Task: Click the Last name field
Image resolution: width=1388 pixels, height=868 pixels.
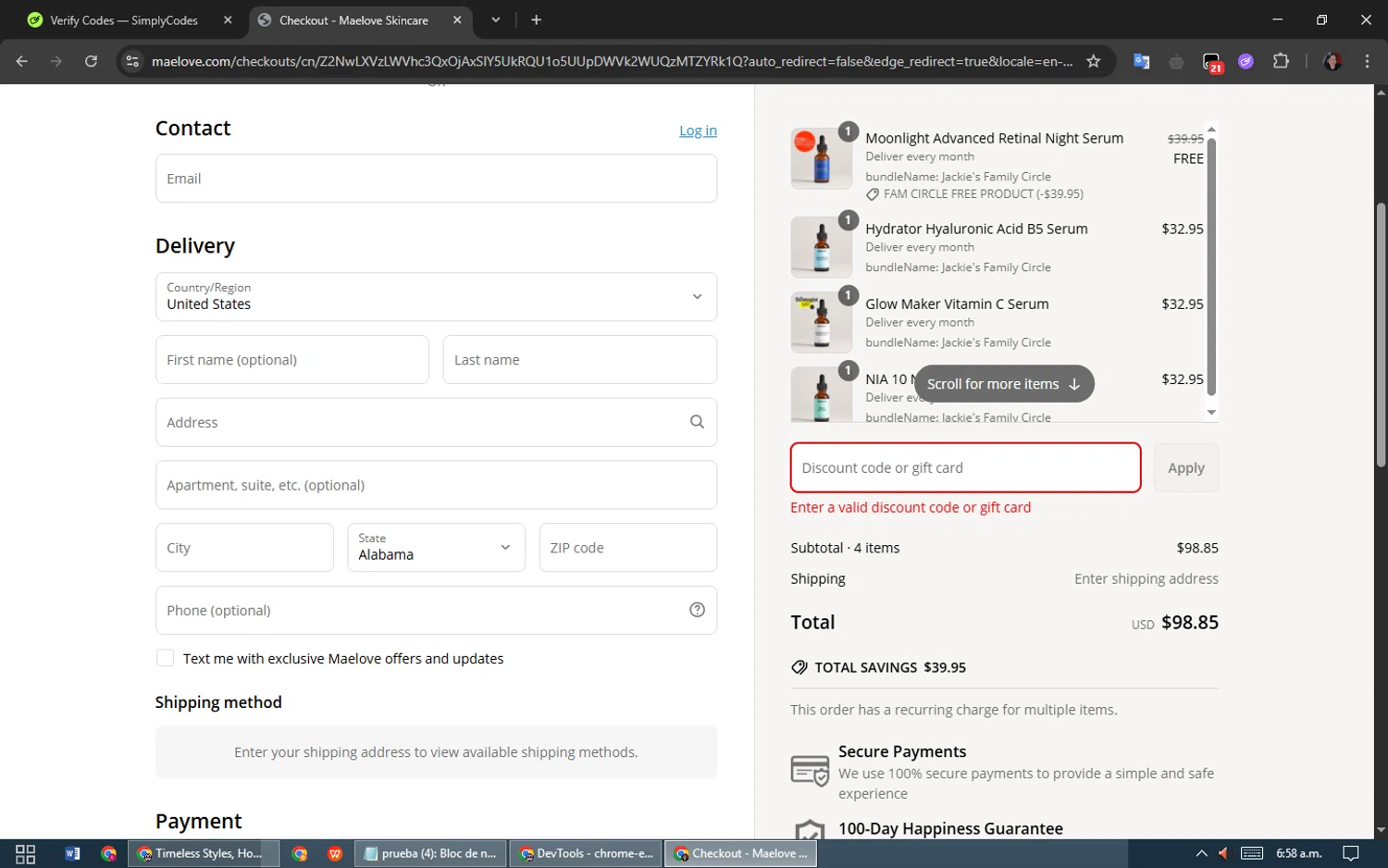Action: point(580,359)
